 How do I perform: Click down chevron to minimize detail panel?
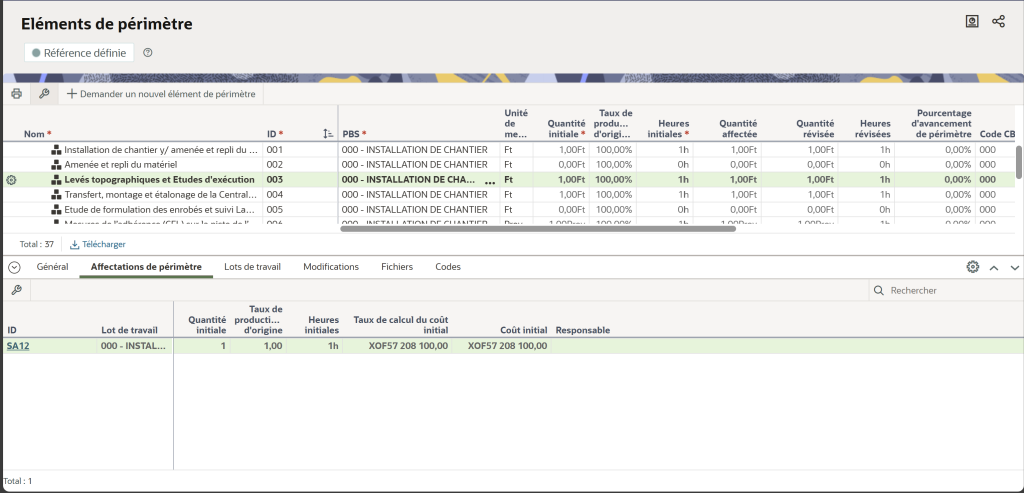pos(1014,267)
